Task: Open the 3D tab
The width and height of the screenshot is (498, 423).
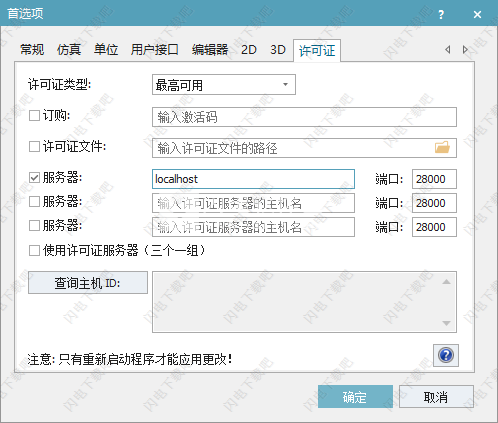Action: tap(278, 50)
